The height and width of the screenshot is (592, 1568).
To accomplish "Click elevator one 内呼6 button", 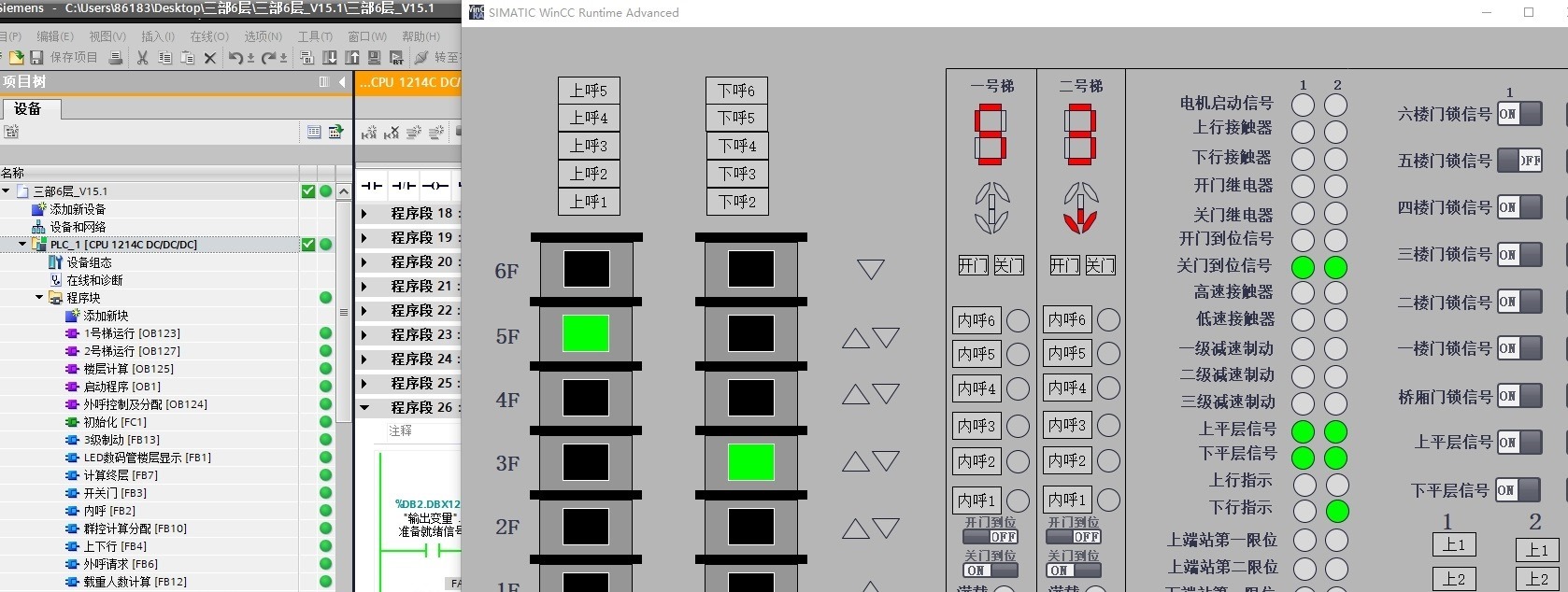I will [976, 320].
